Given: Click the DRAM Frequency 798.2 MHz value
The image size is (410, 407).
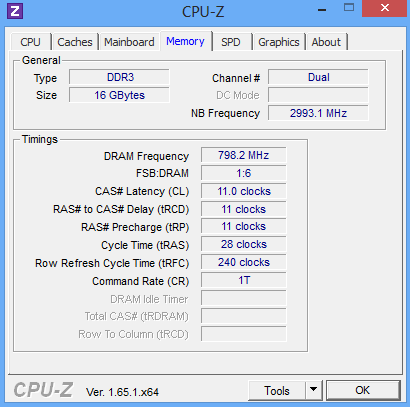Looking at the screenshot, I should 244,155.
